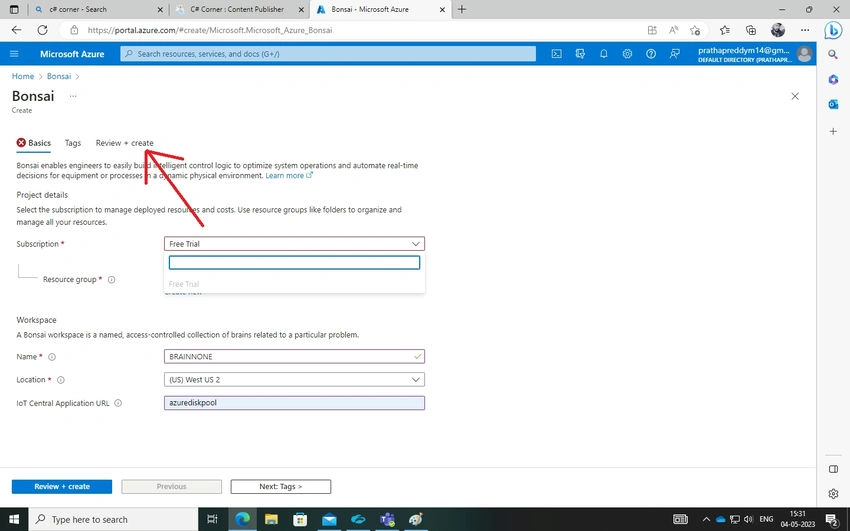Screen dimensions: 850x531
Task: Add a new item to the Edge sidebar
Action: click(833, 131)
